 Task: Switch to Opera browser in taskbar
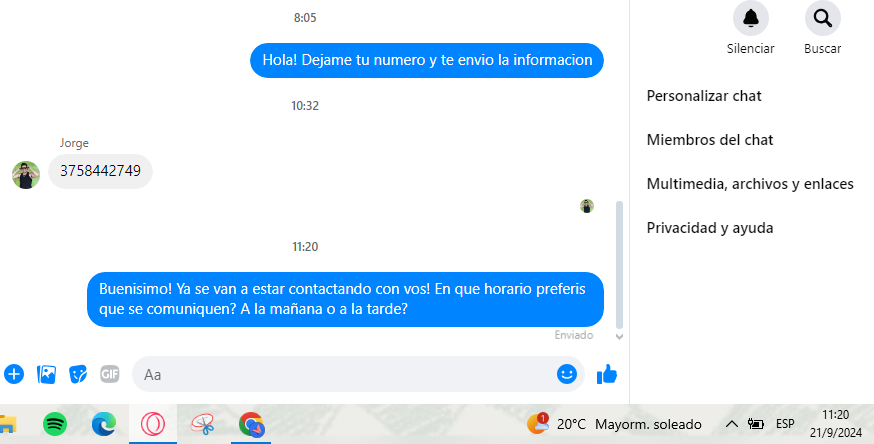point(153,425)
